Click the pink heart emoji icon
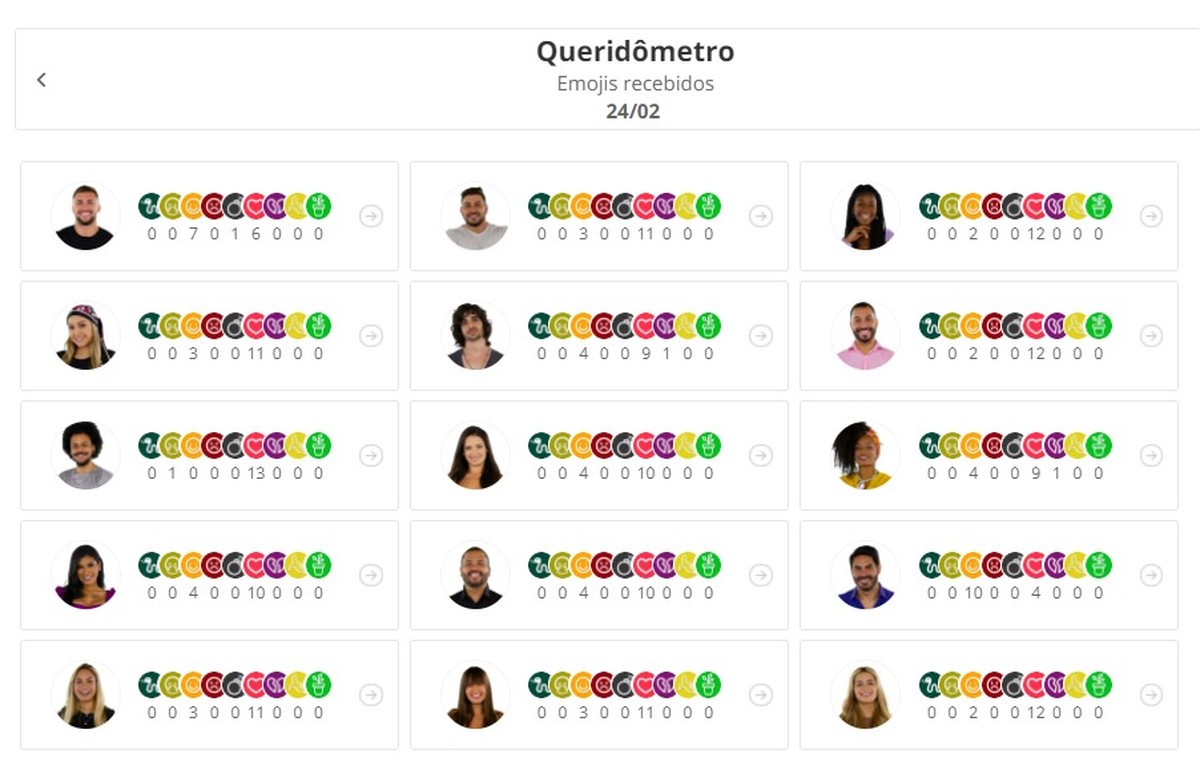The image size is (1200, 782). 253,207
